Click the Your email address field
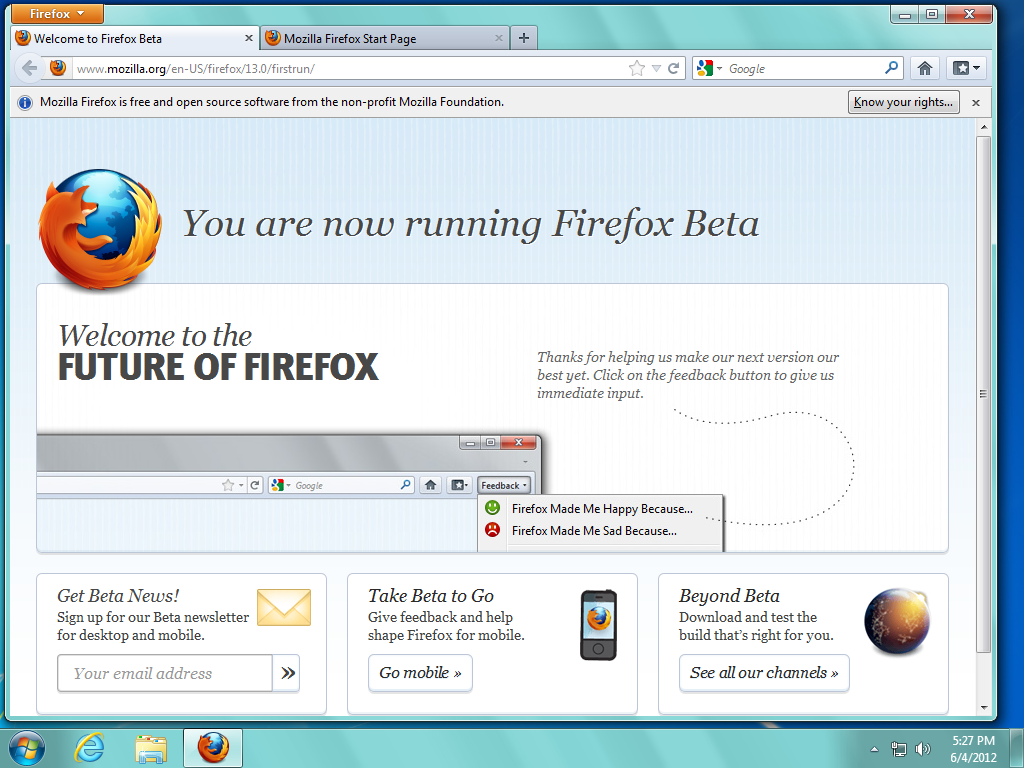Image resolution: width=1024 pixels, height=768 pixels. coord(165,673)
